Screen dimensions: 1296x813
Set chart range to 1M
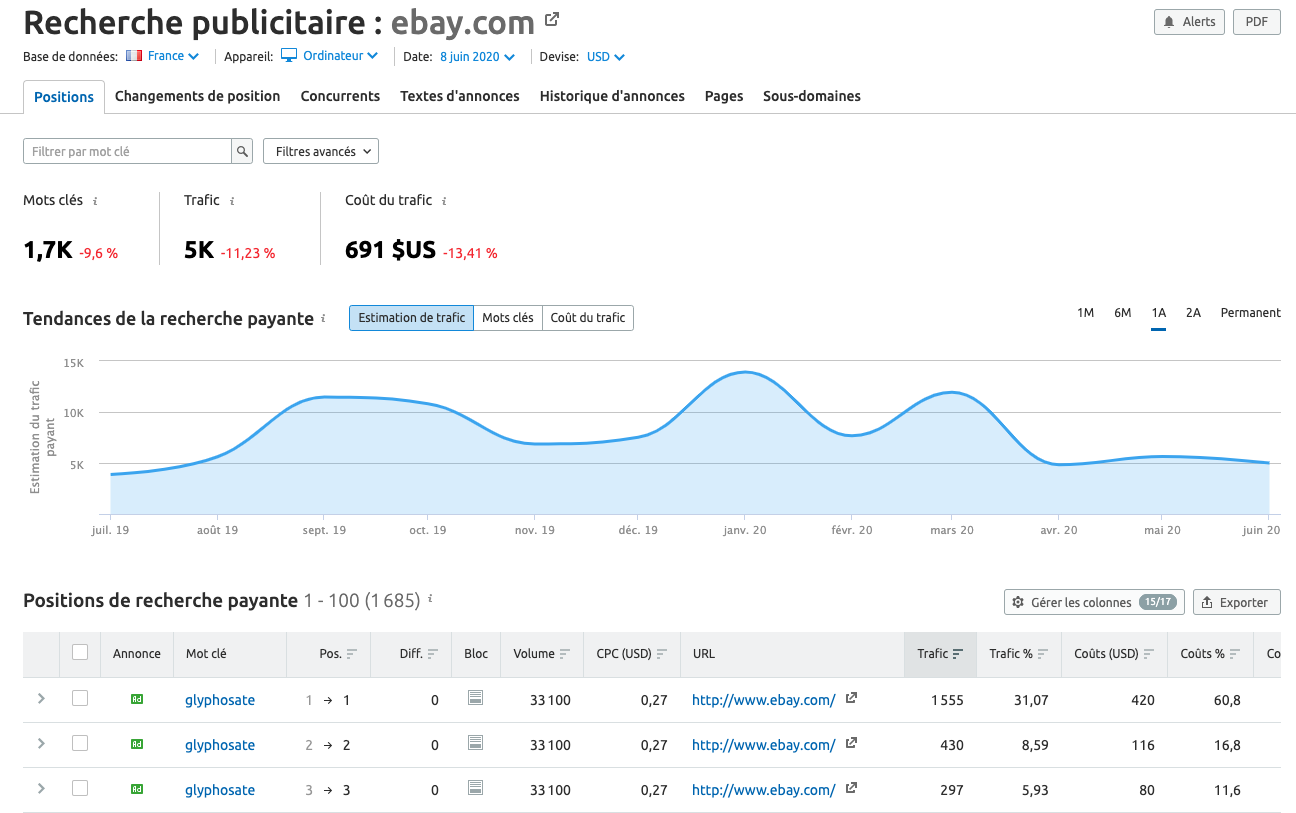coord(1085,313)
